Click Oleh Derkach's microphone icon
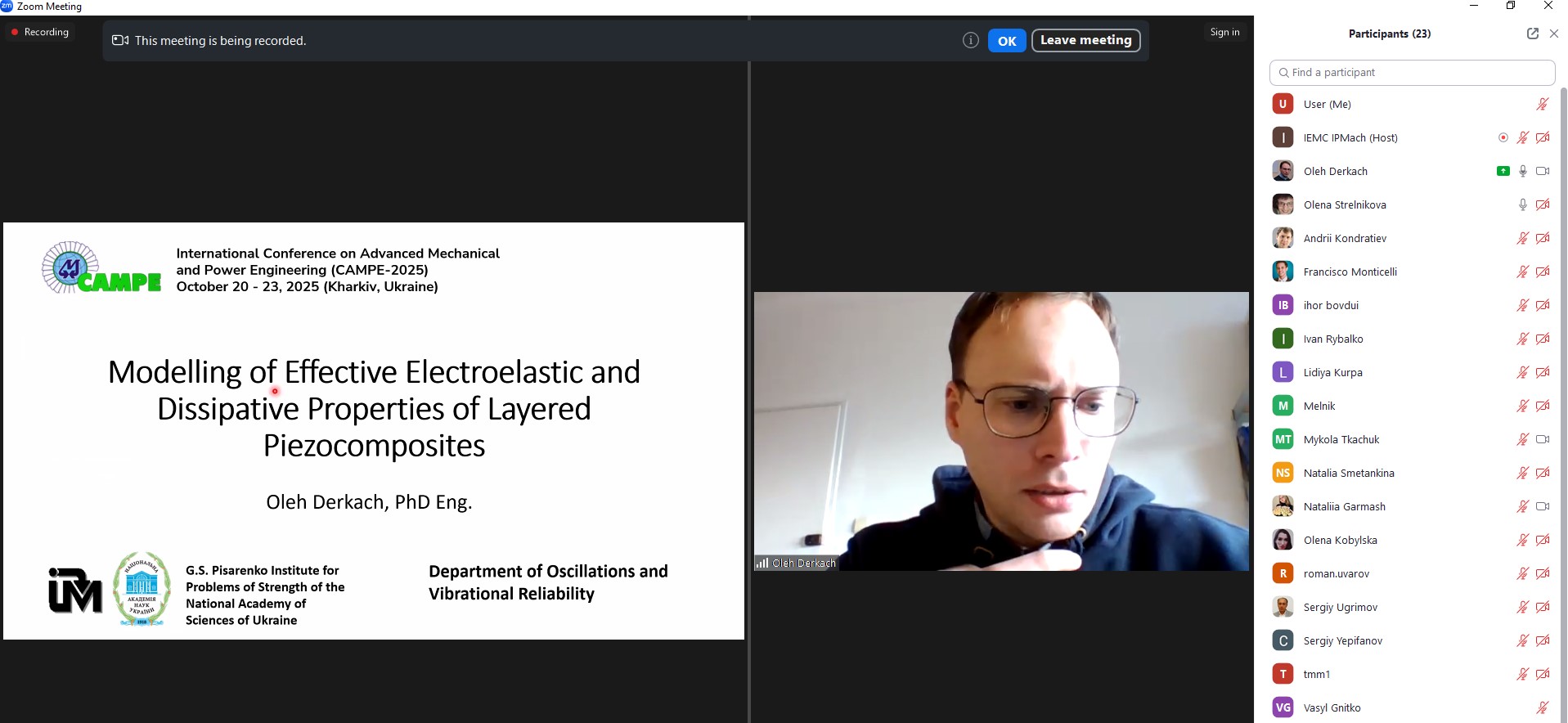The width and height of the screenshot is (1568, 723). pos(1522,171)
